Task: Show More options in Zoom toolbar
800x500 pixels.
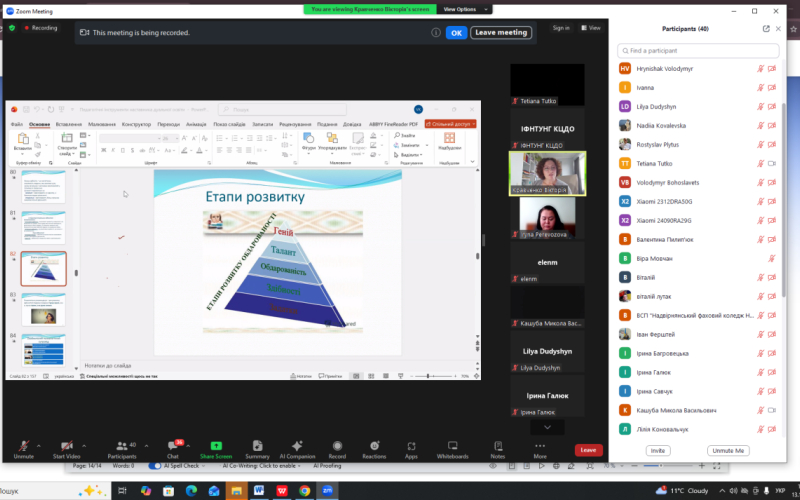Action: click(540, 449)
